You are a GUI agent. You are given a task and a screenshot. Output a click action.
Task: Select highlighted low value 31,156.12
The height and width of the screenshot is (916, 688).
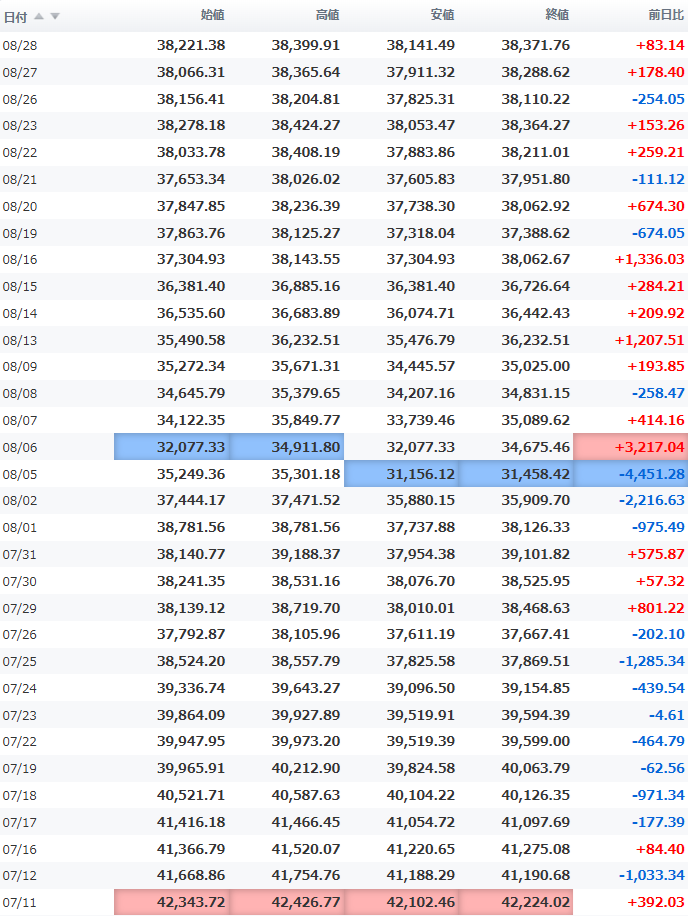click(401, 473)
